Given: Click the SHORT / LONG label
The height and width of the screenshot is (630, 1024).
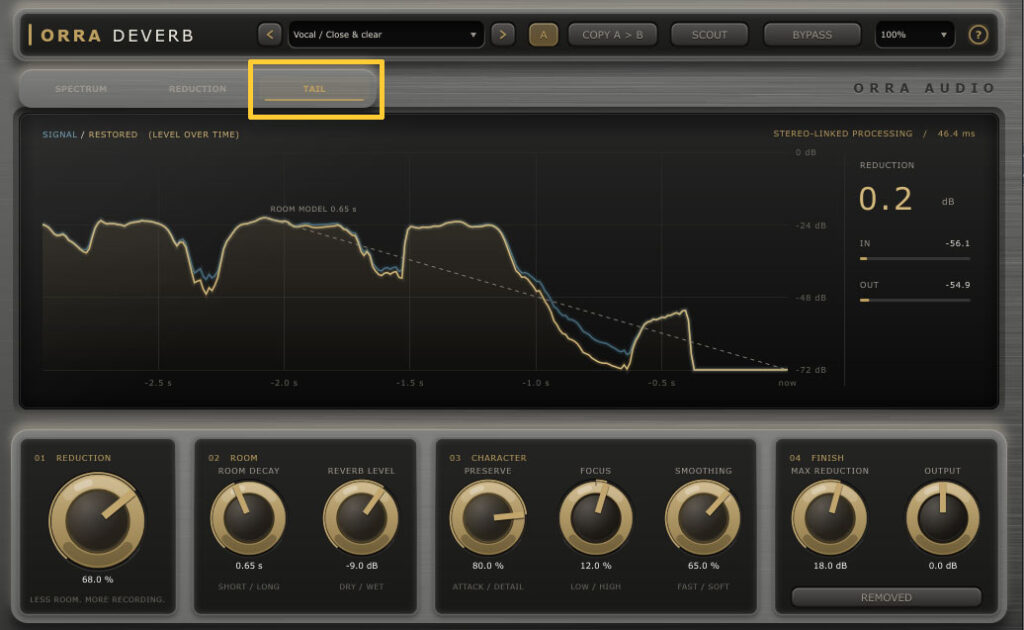Looking at the screenshot, I should tap(249, 586).
